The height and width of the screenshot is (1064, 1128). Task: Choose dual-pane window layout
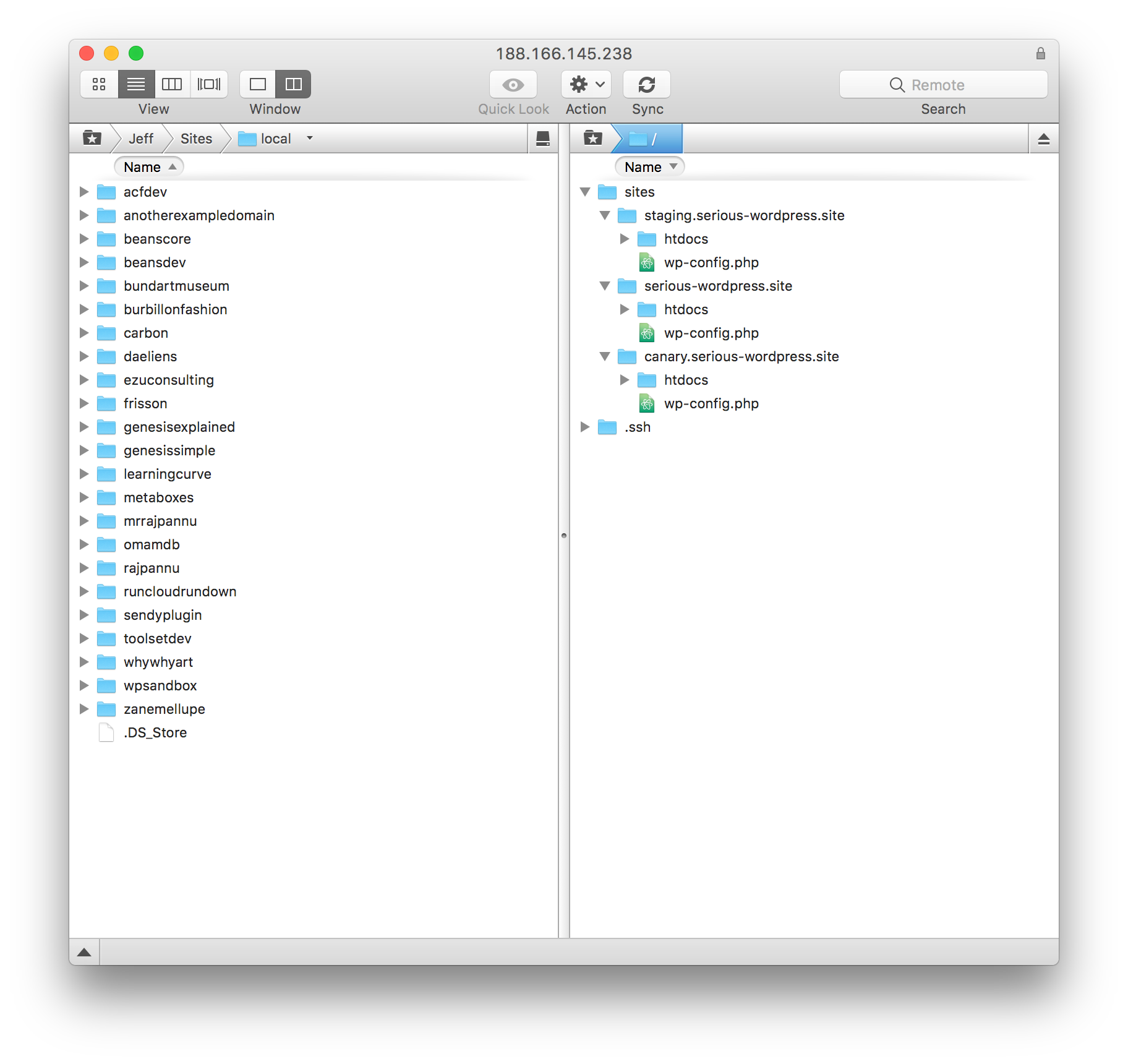pyautogui.click(x=294, y=84)
